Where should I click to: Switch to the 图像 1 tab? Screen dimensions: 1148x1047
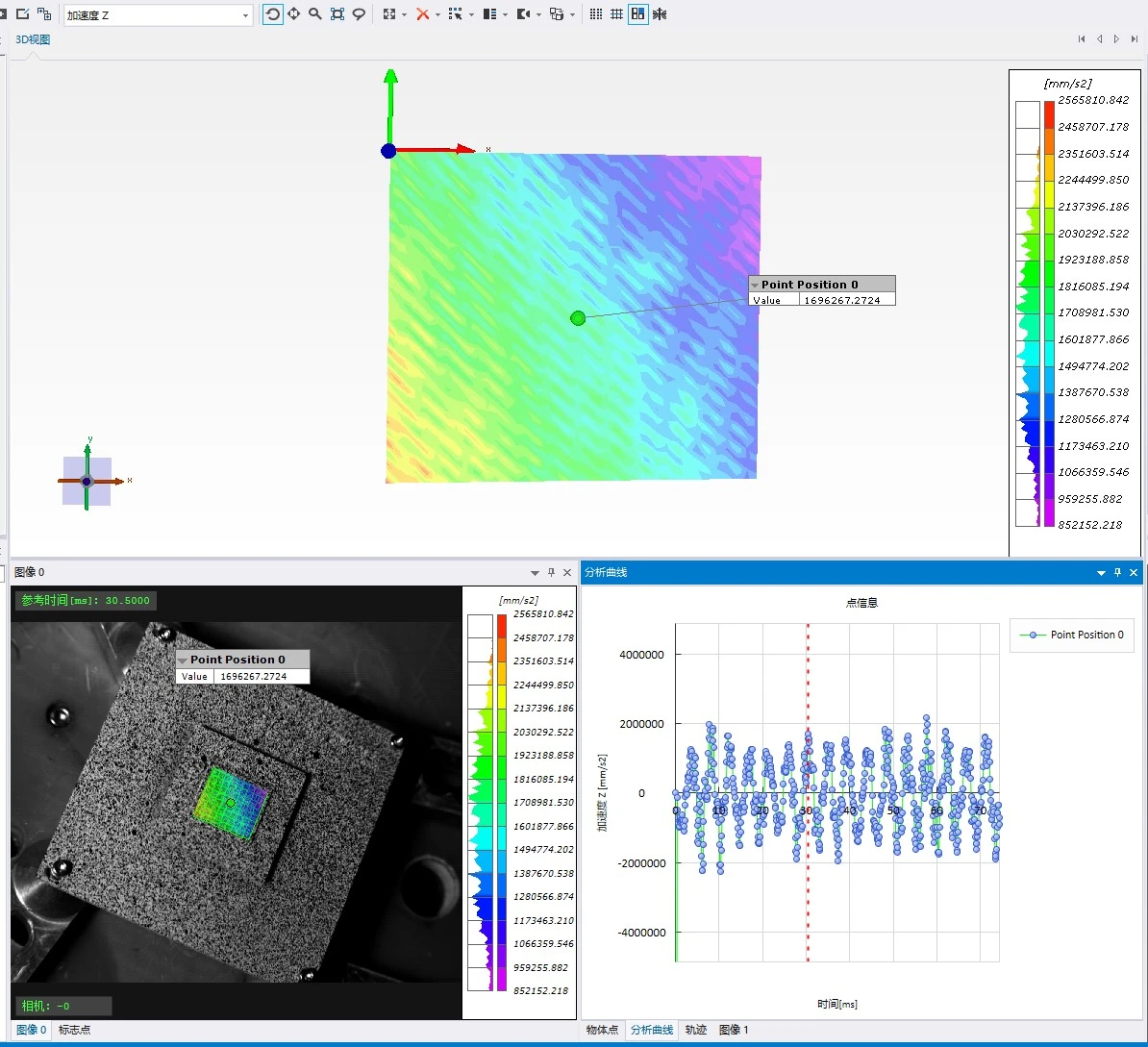734,1030
